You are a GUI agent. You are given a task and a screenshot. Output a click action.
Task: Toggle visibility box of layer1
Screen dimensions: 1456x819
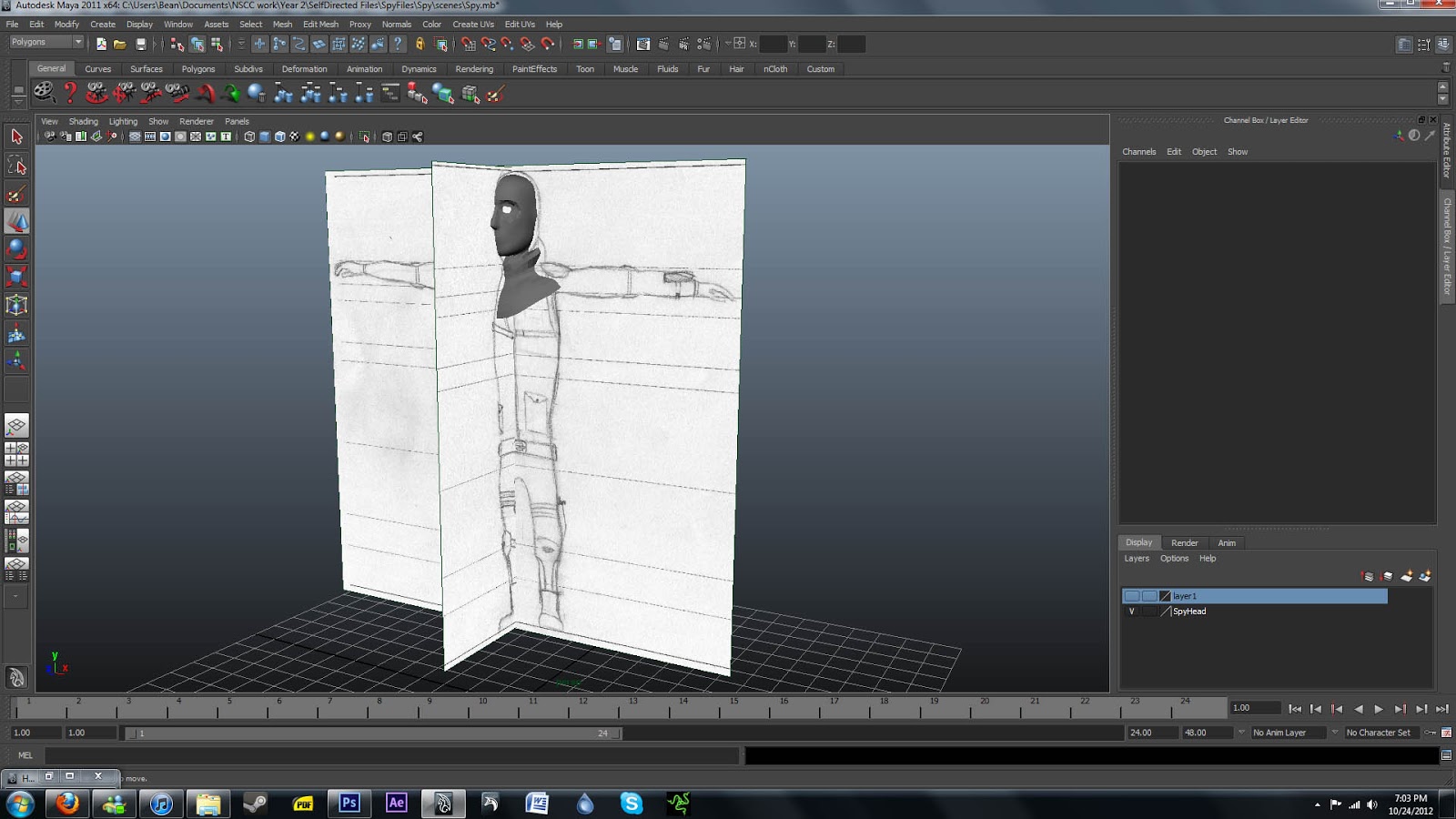click(x=1131, y=596)
